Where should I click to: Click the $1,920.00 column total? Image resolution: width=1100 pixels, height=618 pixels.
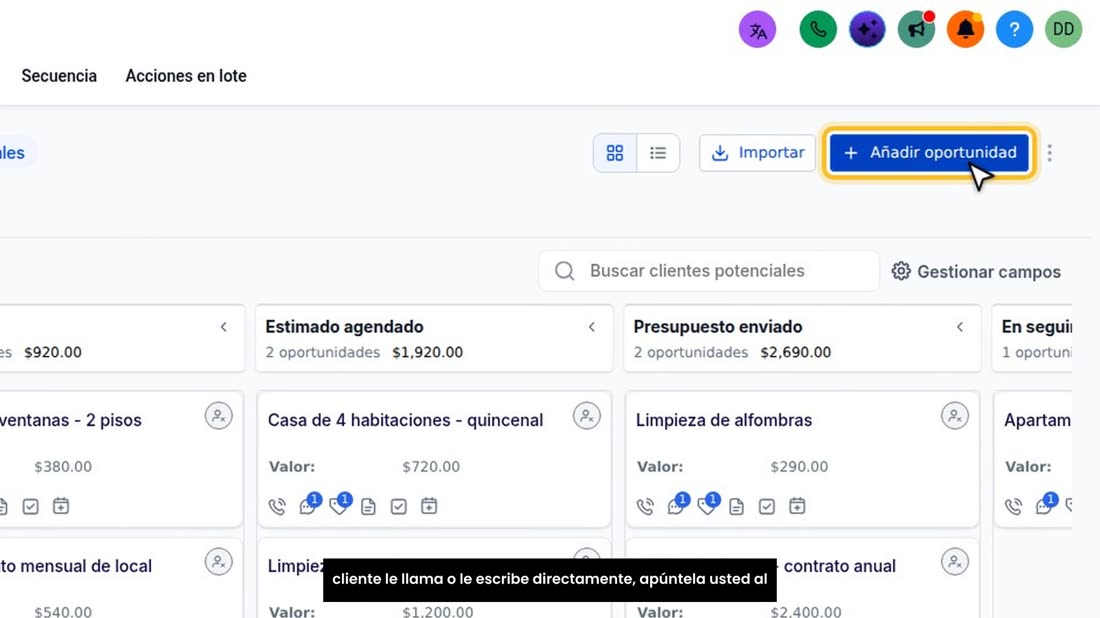point(427,352)
